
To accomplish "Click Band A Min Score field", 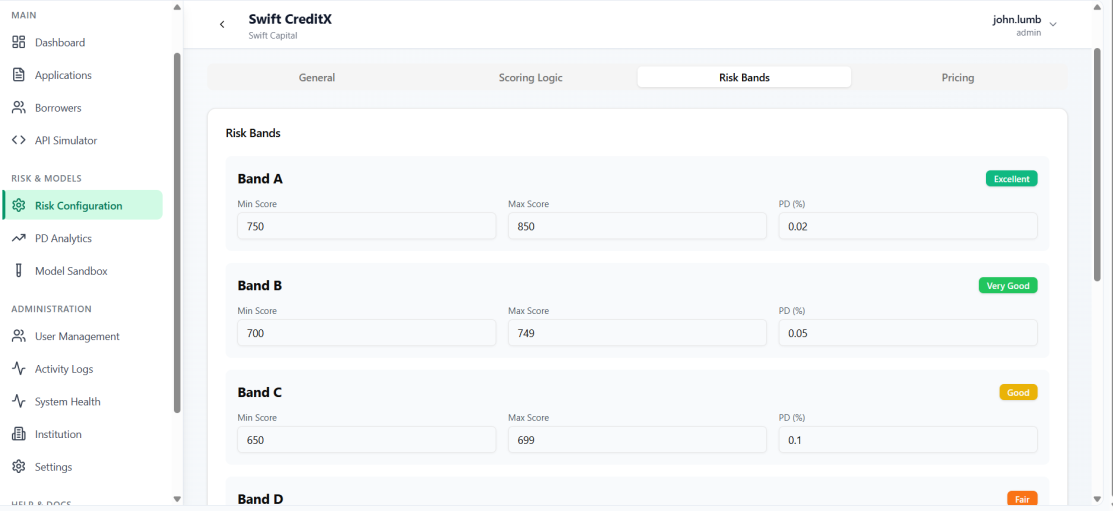I will 366,226.
